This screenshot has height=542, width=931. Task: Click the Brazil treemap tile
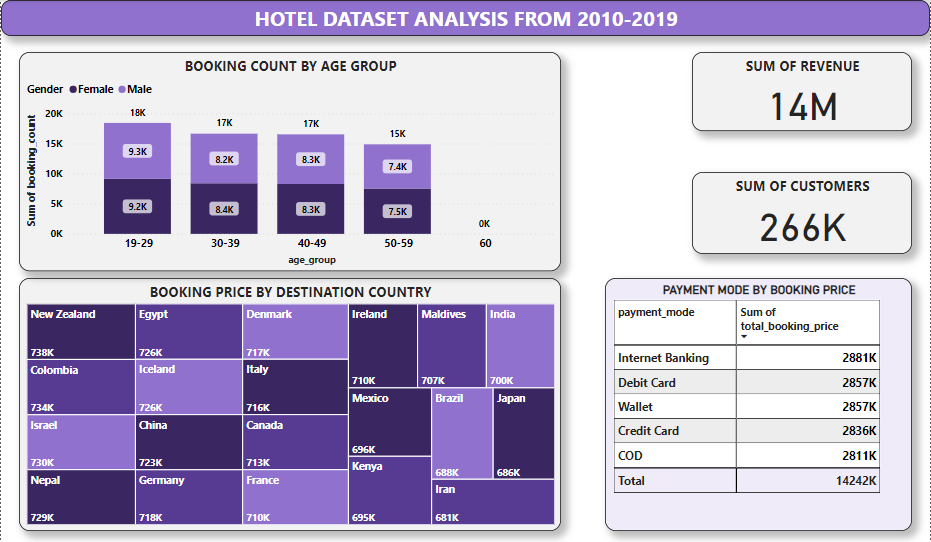462,434
